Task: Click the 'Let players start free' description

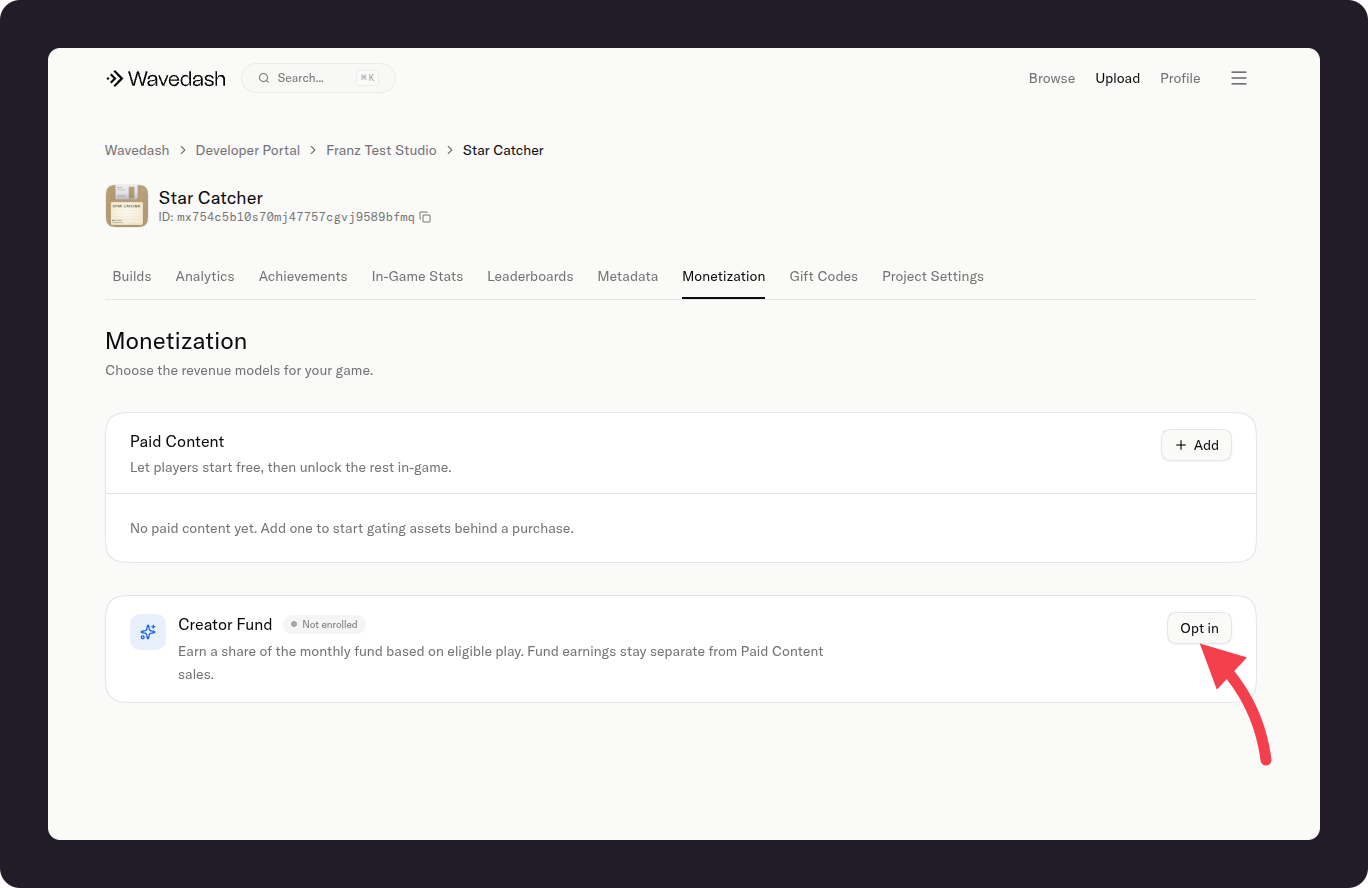Action: [x=291, y=467]
